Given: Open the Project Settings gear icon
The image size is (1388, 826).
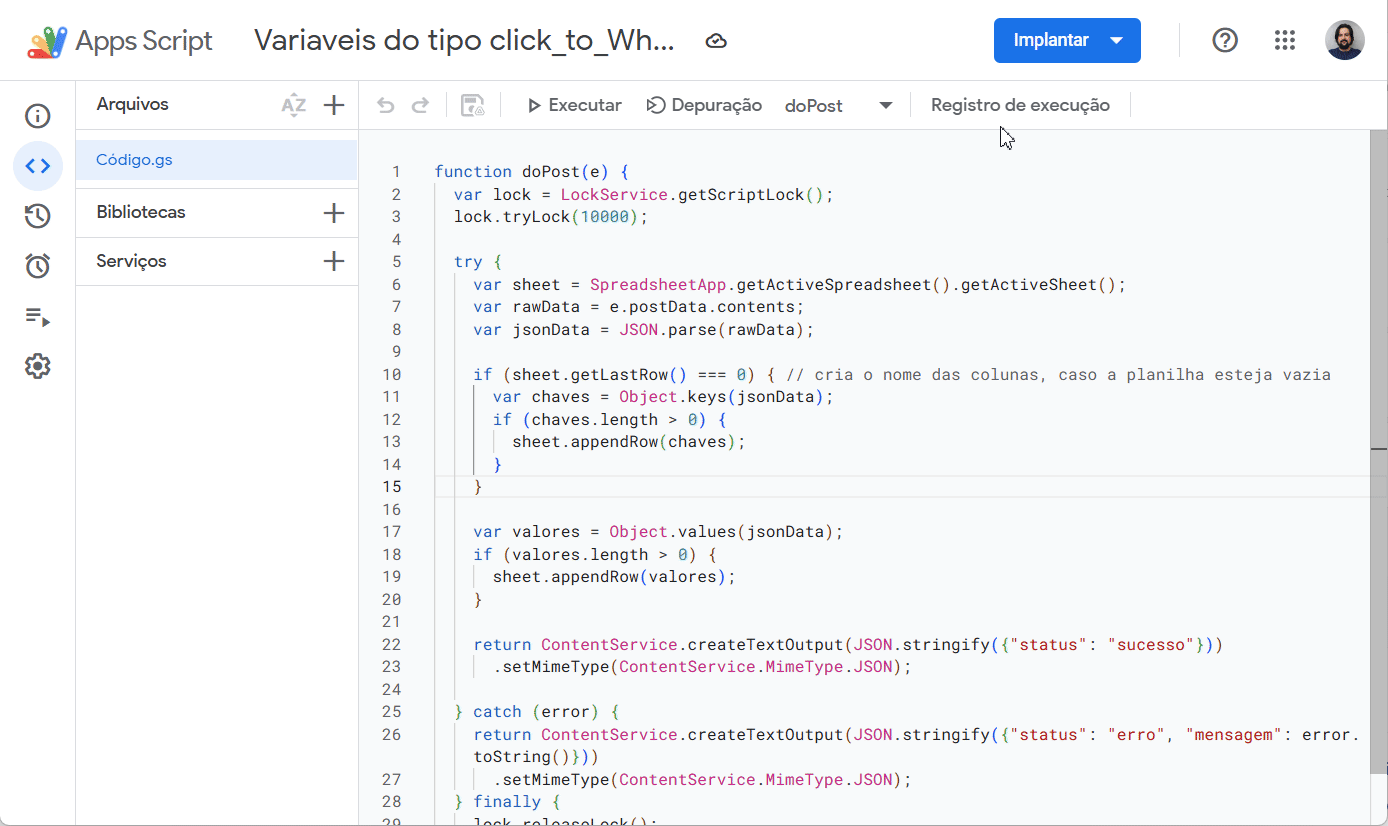Looking at the screenshot, I should 38,367.
